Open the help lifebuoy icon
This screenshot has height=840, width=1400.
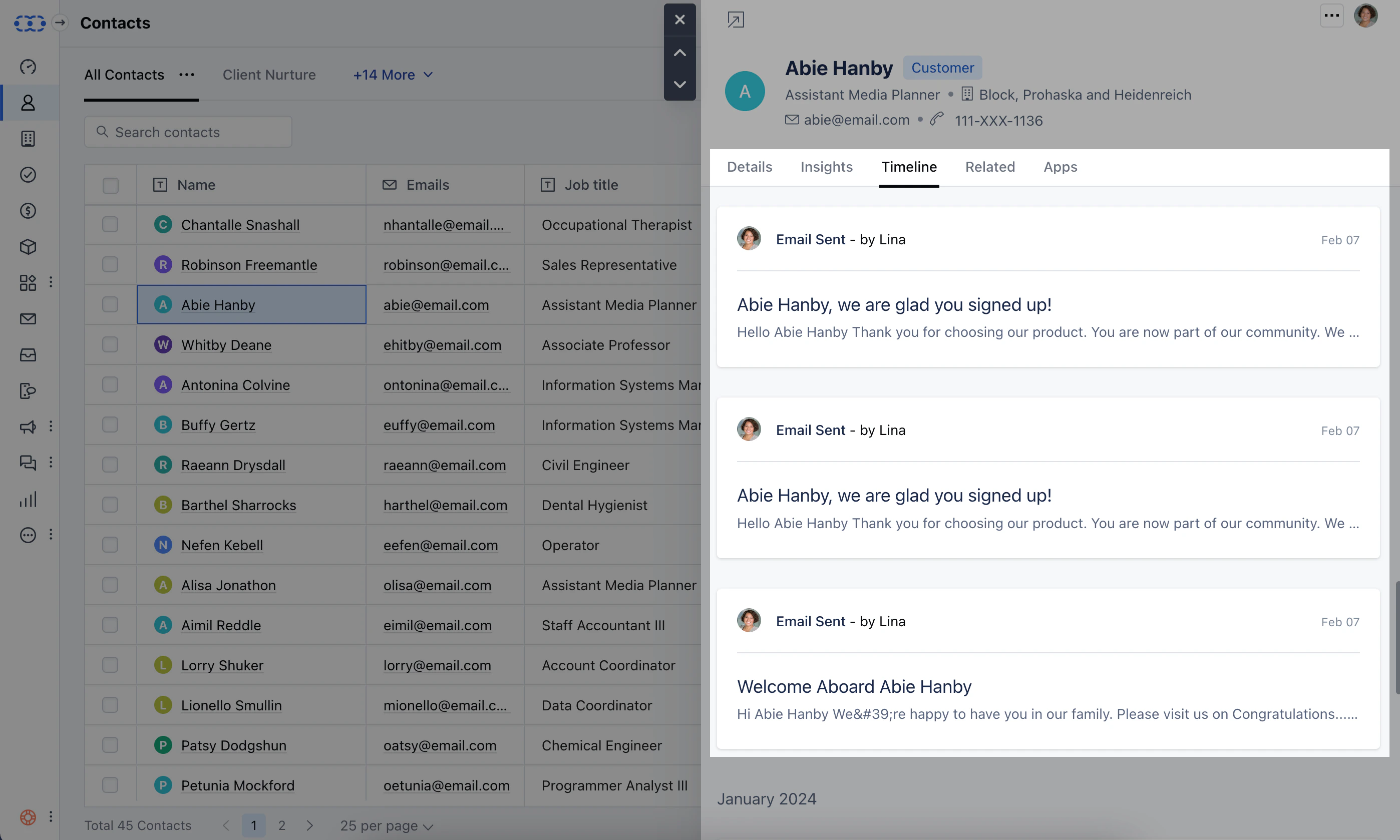(28, 817)
